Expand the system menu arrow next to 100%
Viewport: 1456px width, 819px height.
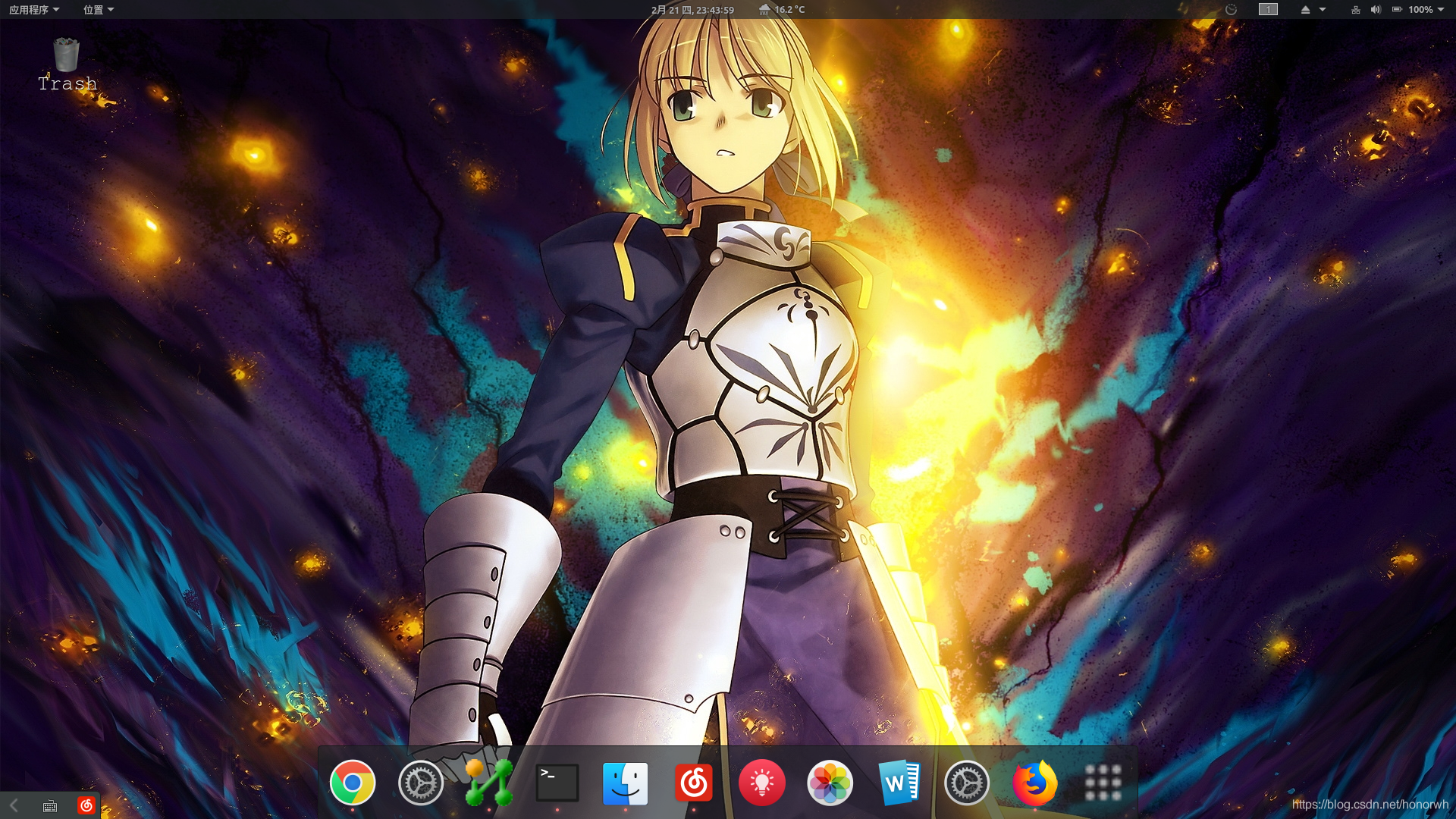pos(1441,10)
